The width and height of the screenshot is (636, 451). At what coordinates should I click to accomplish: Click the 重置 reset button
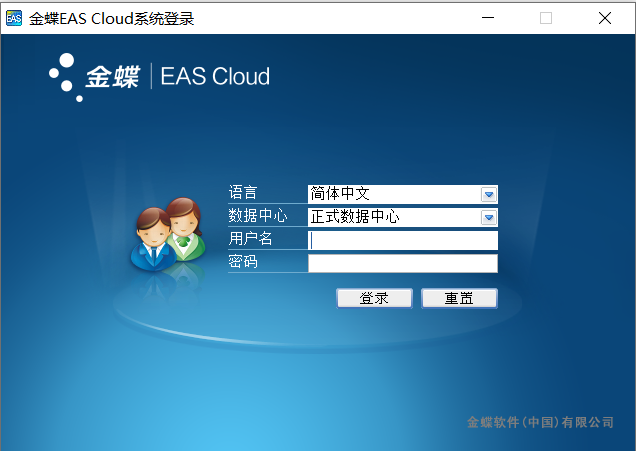pos(459,299)
